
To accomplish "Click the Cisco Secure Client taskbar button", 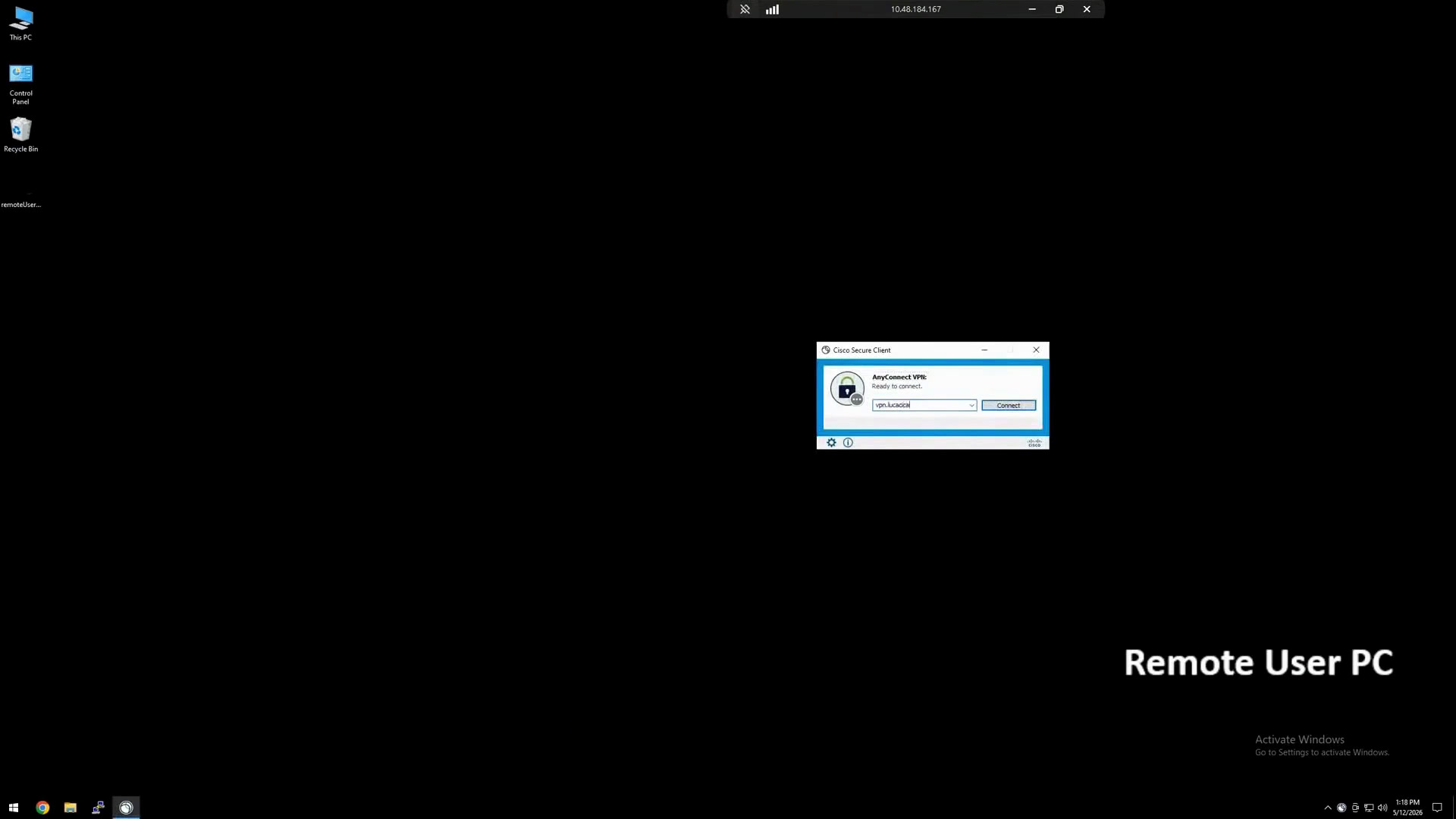I will [127, 808].
